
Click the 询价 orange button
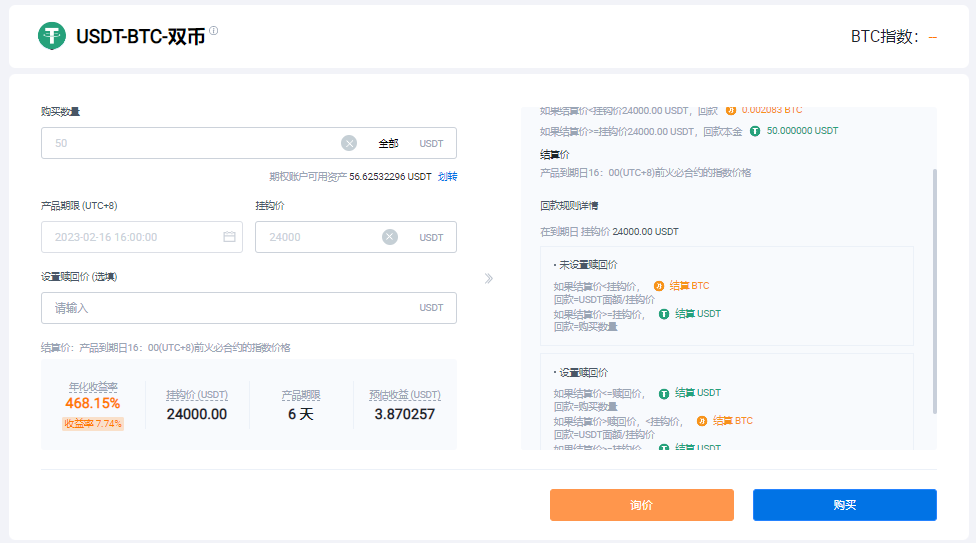pos(642,504)
